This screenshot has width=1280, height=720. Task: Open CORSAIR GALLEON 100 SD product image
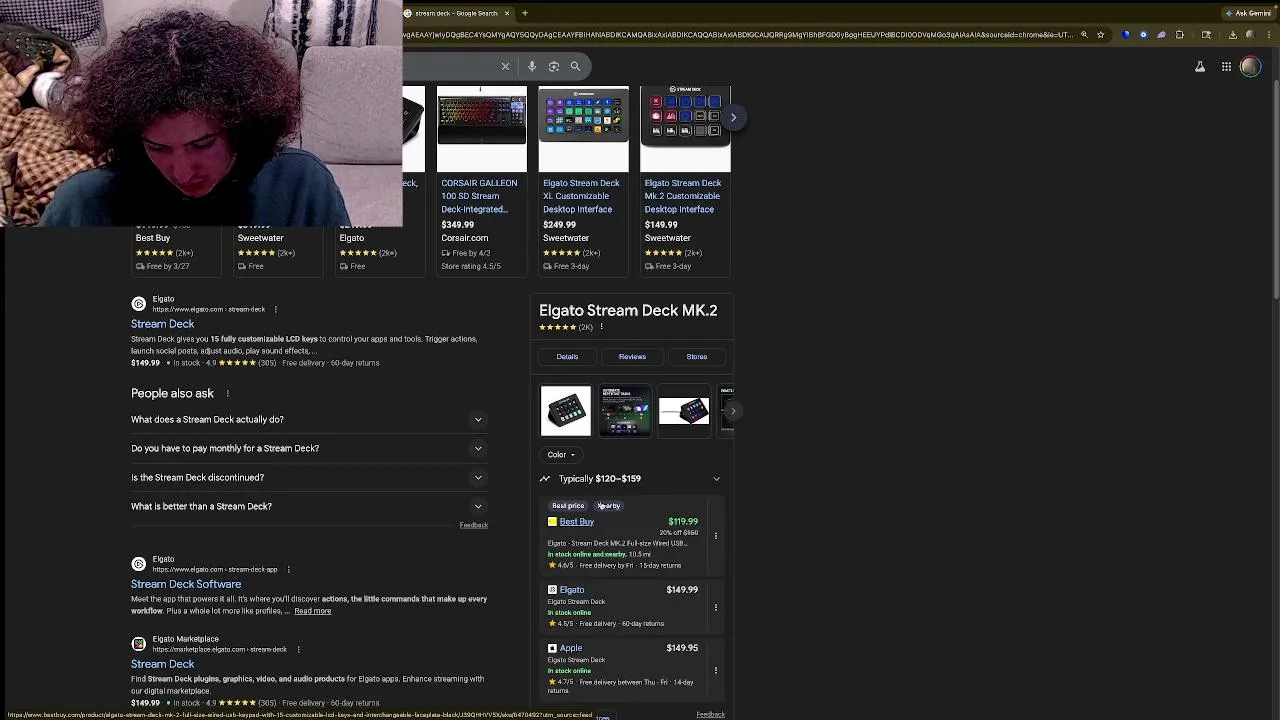coord(481,129)
